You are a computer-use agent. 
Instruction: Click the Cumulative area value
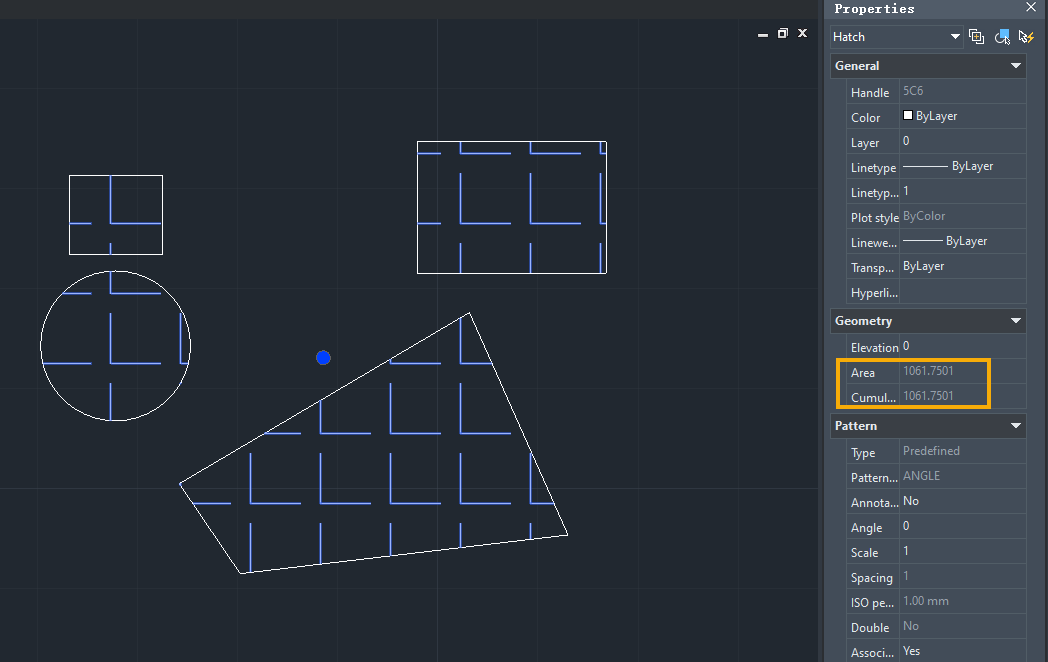(928, 396)
